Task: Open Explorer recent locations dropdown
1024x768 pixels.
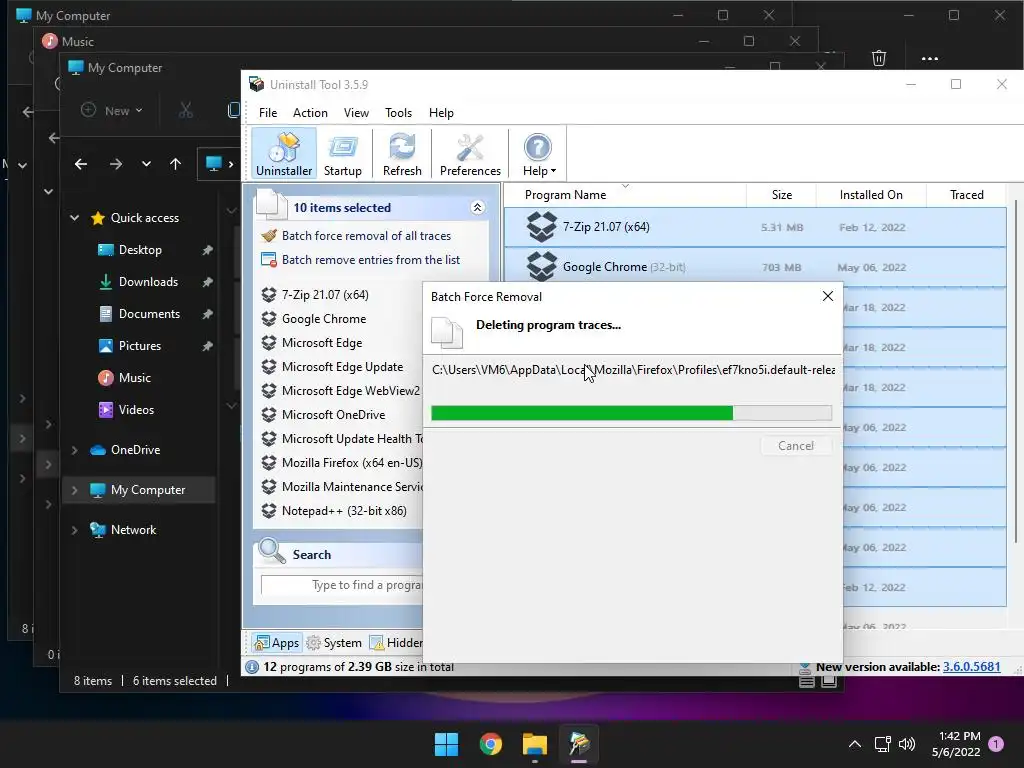Action: 146,164
